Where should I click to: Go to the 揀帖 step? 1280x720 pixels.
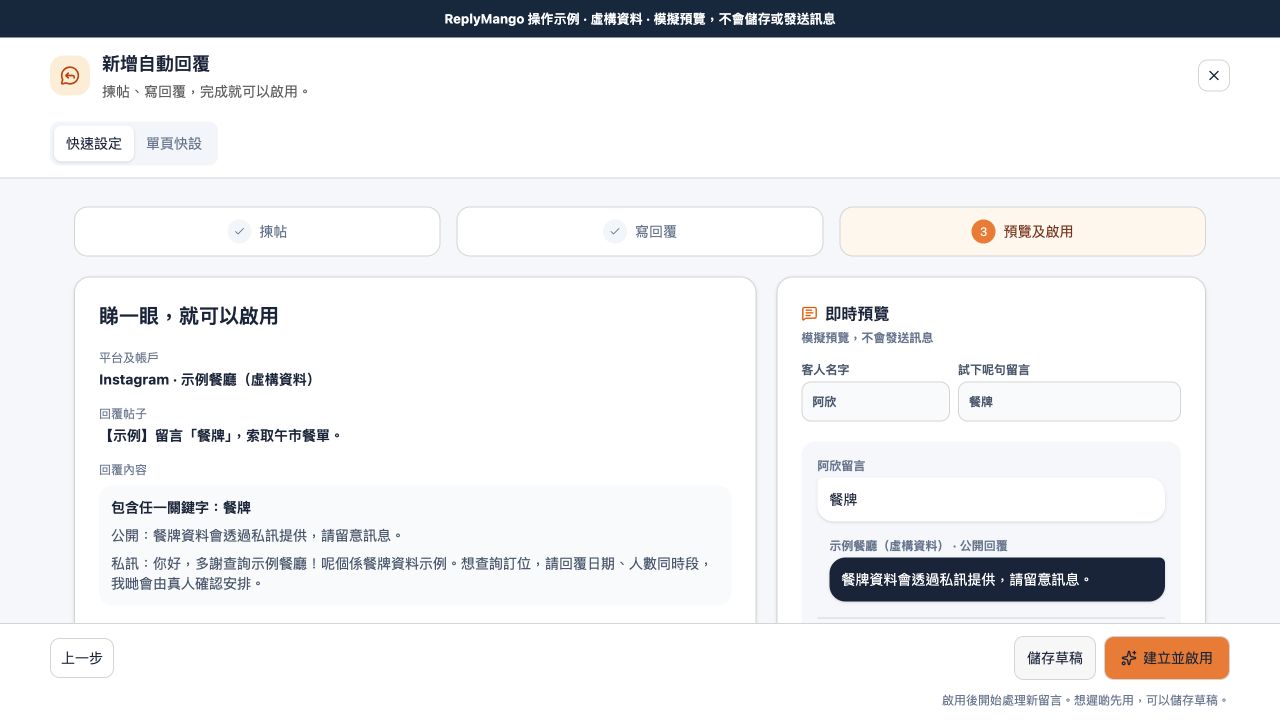coord(257,232)
